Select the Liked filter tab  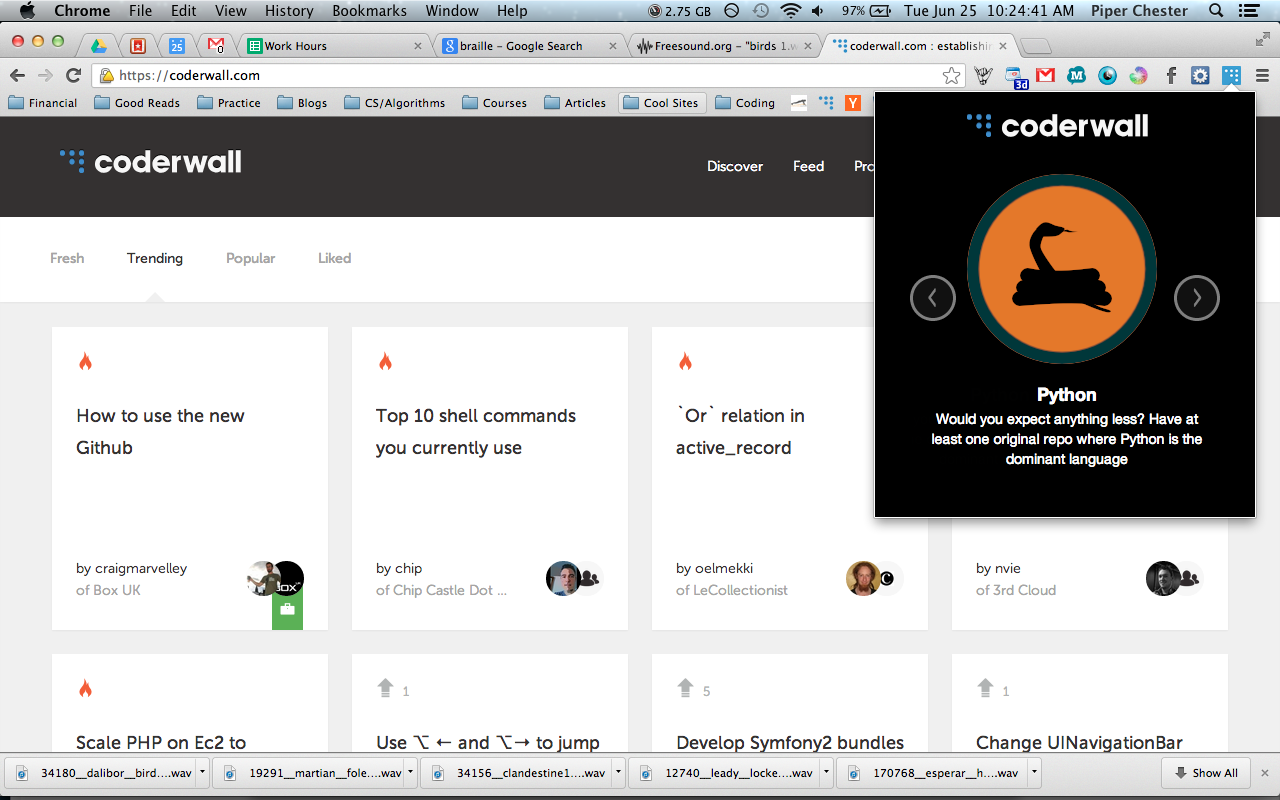tap(335, 258)
